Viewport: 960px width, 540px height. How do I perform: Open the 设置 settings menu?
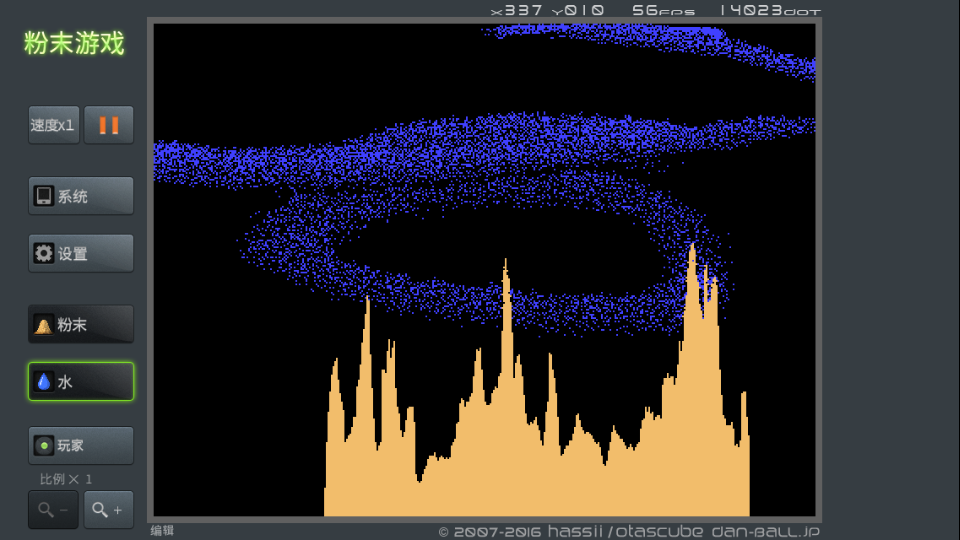coord(81,254)
